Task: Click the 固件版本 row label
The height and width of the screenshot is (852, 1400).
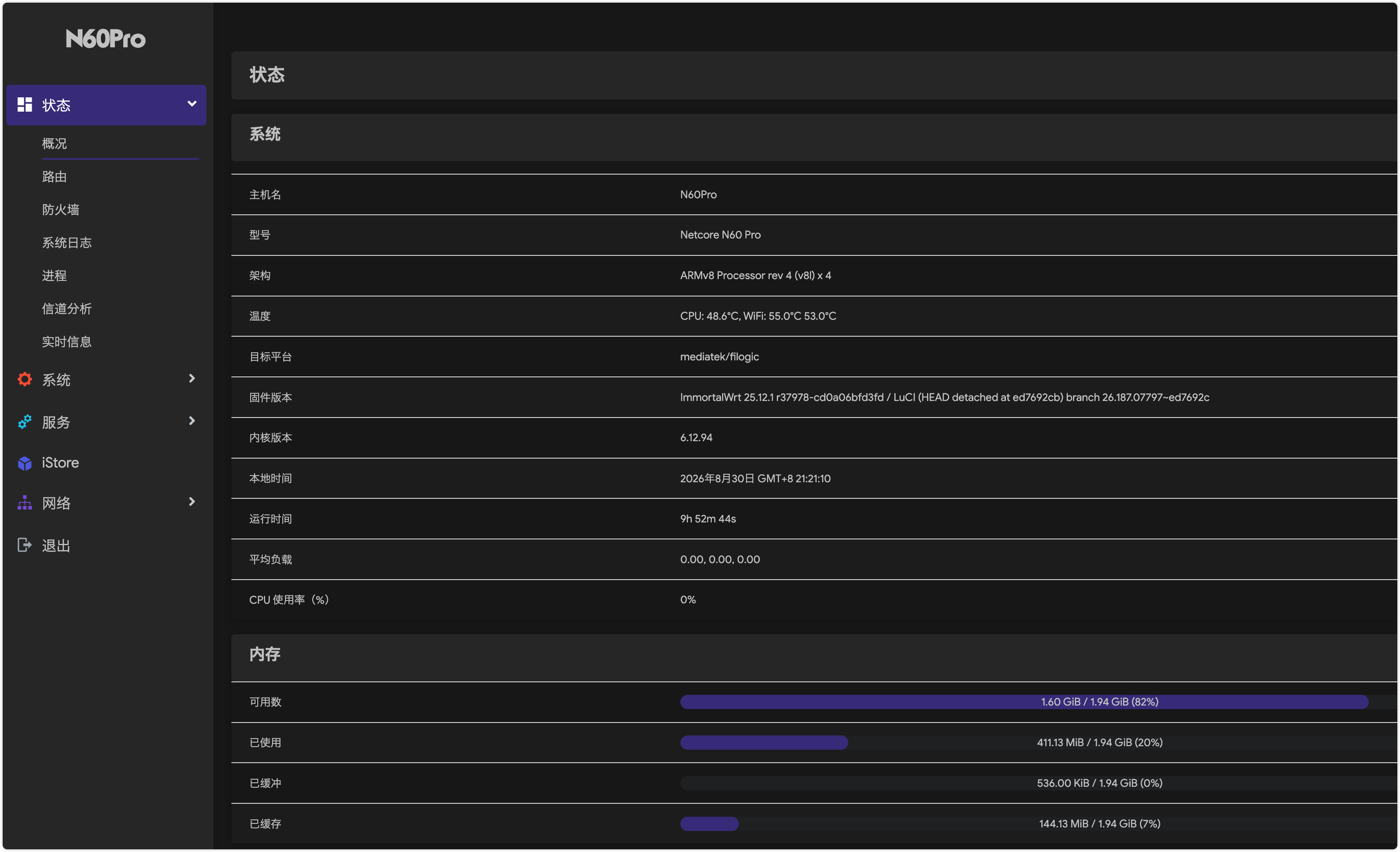Action: pos(270,397)
